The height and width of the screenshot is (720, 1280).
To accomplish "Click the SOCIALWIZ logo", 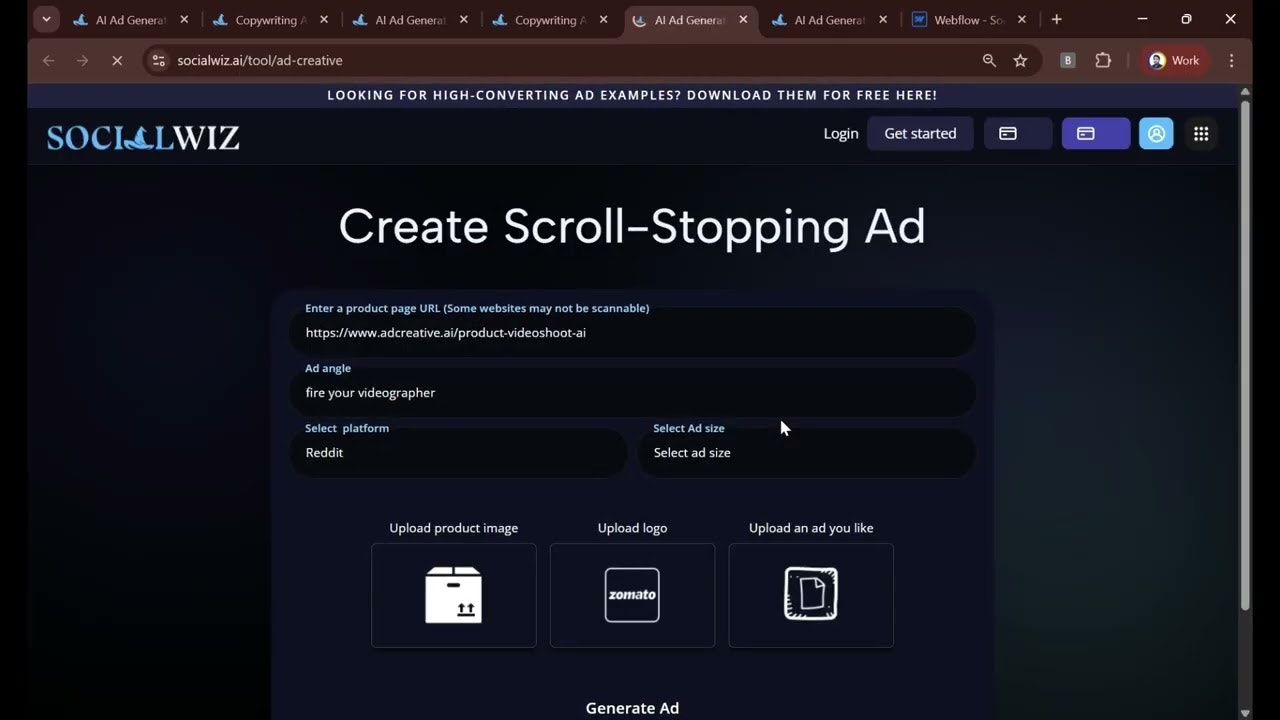I will [142, 137].
